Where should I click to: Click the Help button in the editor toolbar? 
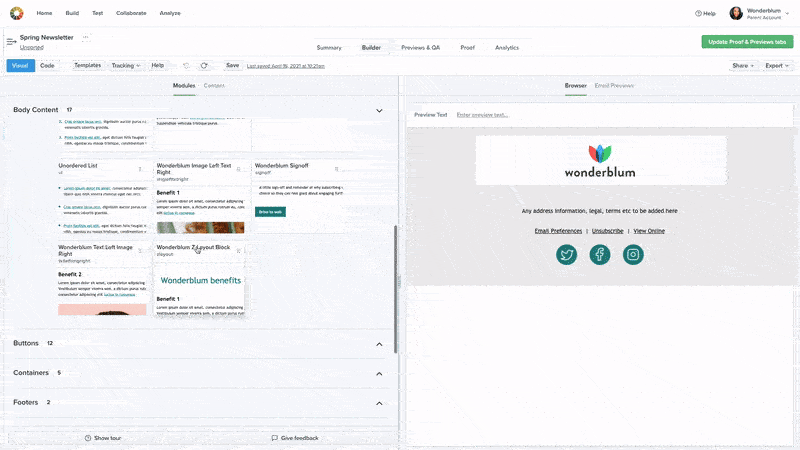coord(158,65)
